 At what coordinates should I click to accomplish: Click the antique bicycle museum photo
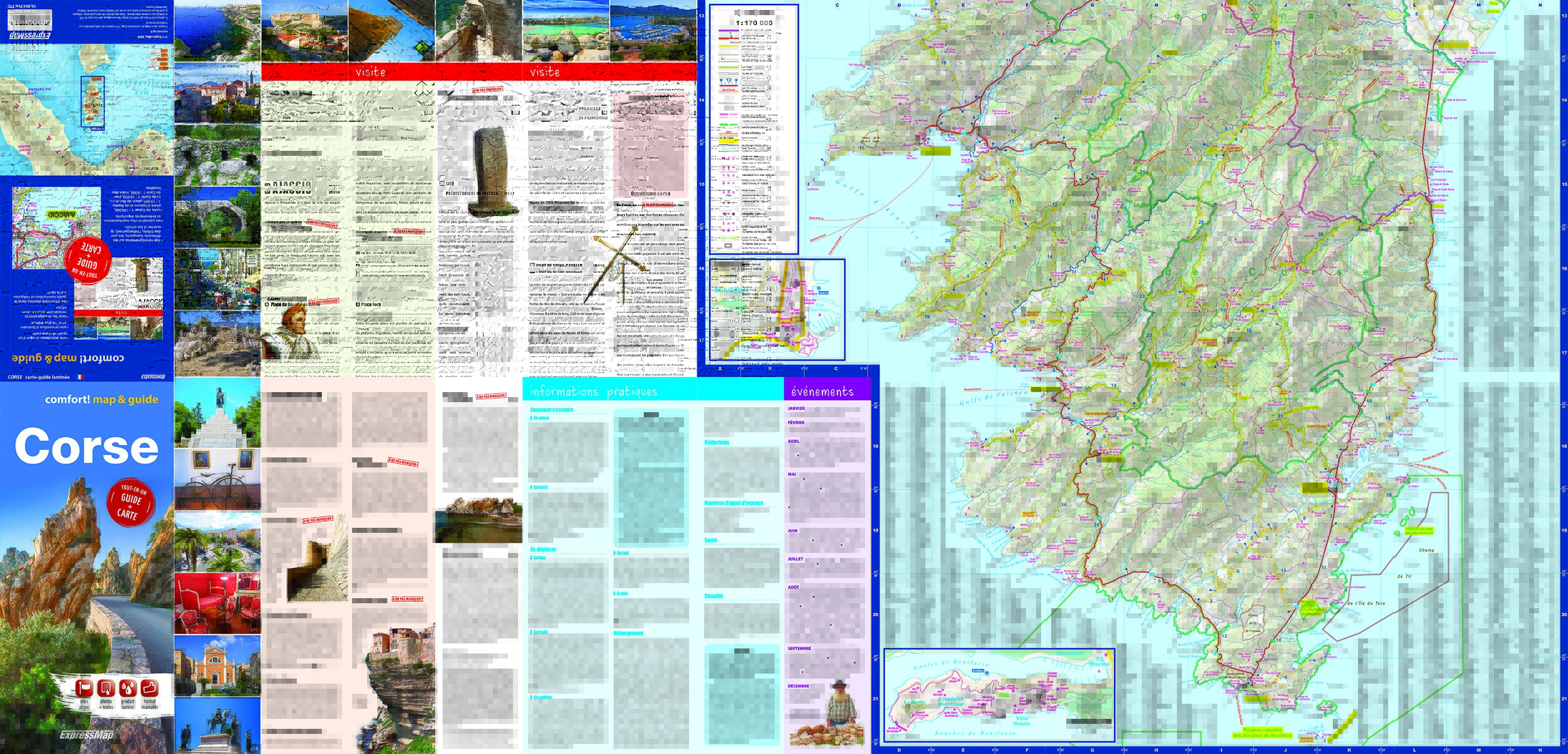click(x=218, y=479)
